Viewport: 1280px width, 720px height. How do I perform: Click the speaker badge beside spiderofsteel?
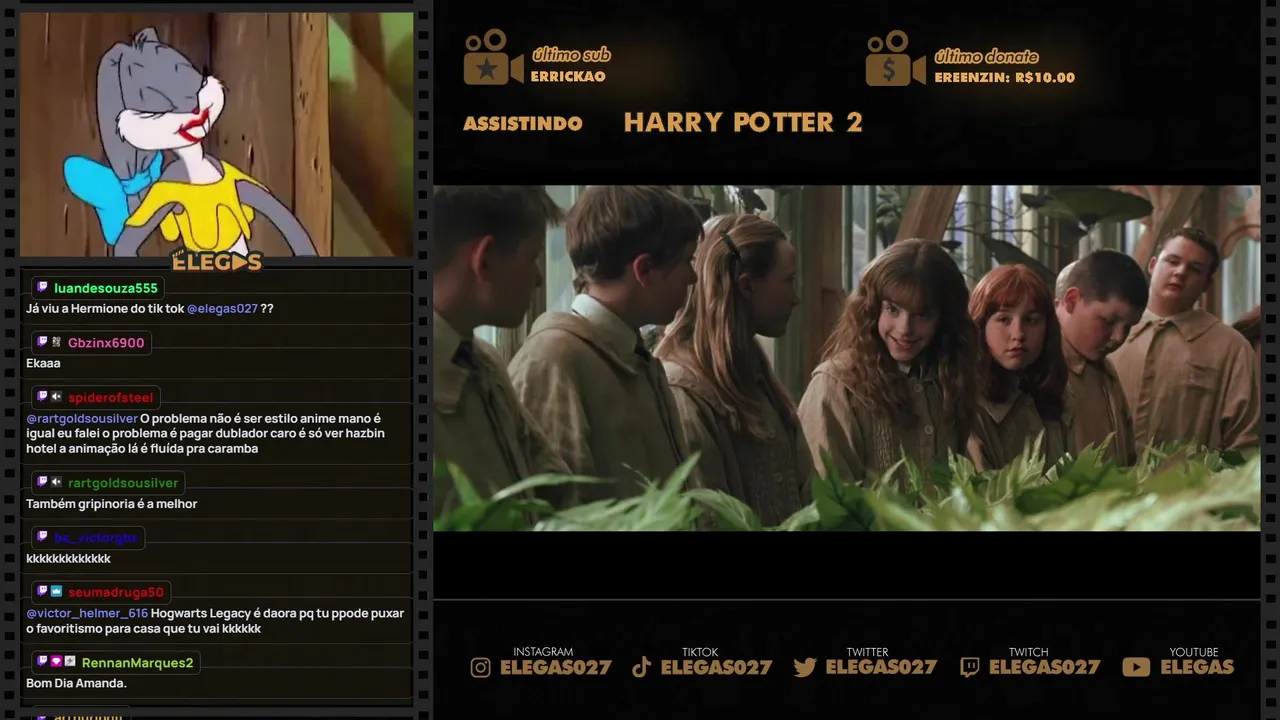tap(56, 397)
